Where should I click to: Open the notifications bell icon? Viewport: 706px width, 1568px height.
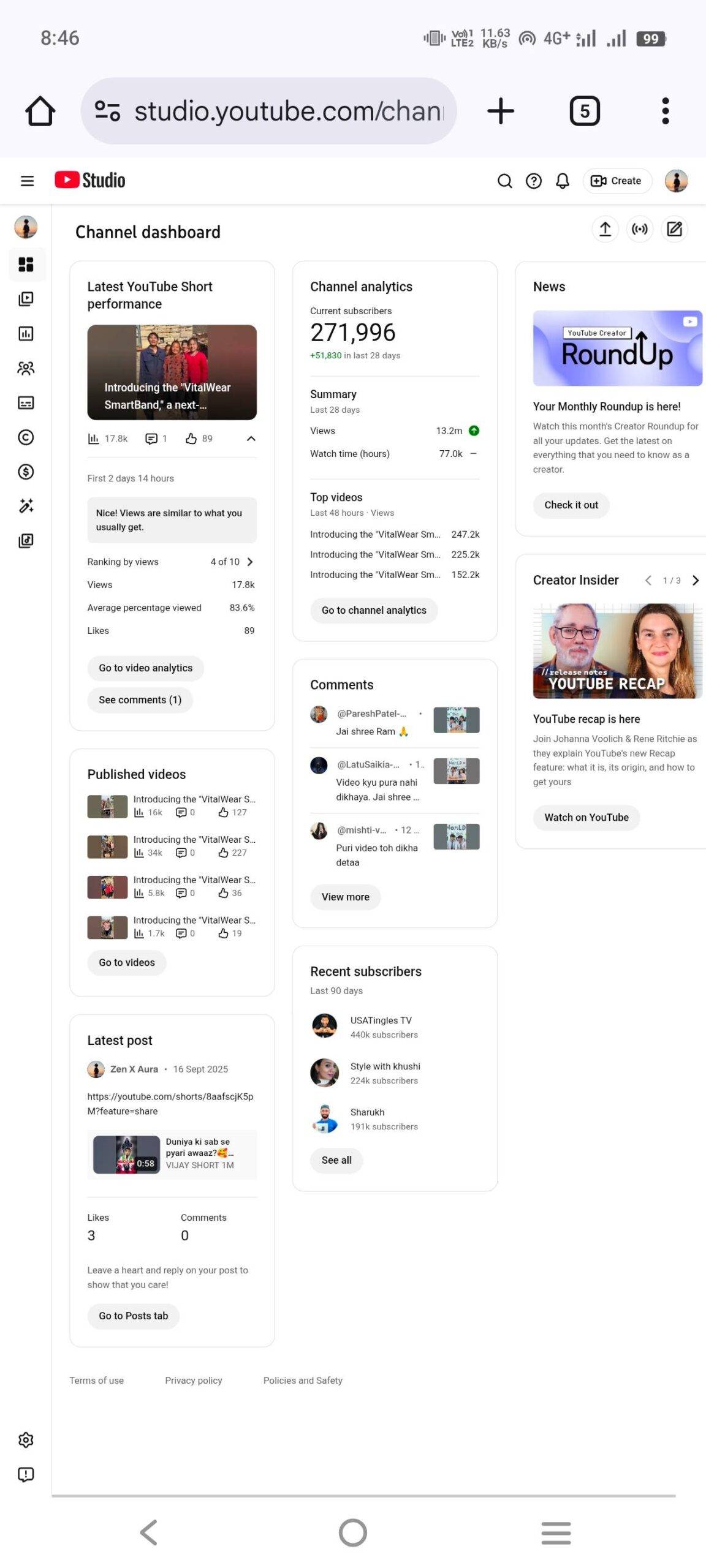pyautogui.click(x=562, y=181)
